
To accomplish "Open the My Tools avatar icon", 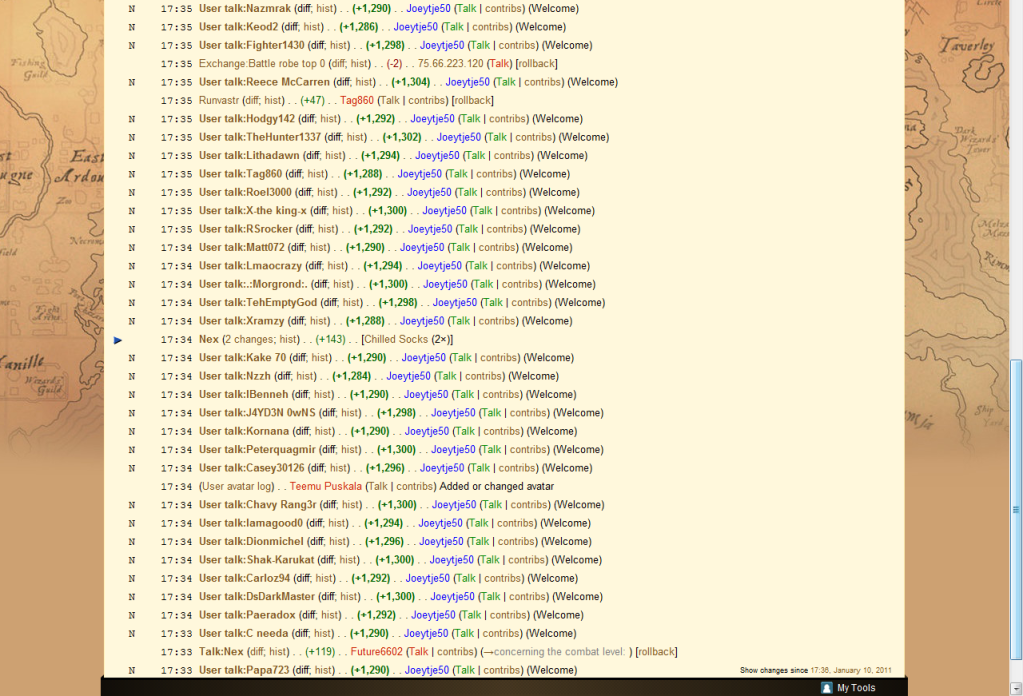I will [826, 688].
